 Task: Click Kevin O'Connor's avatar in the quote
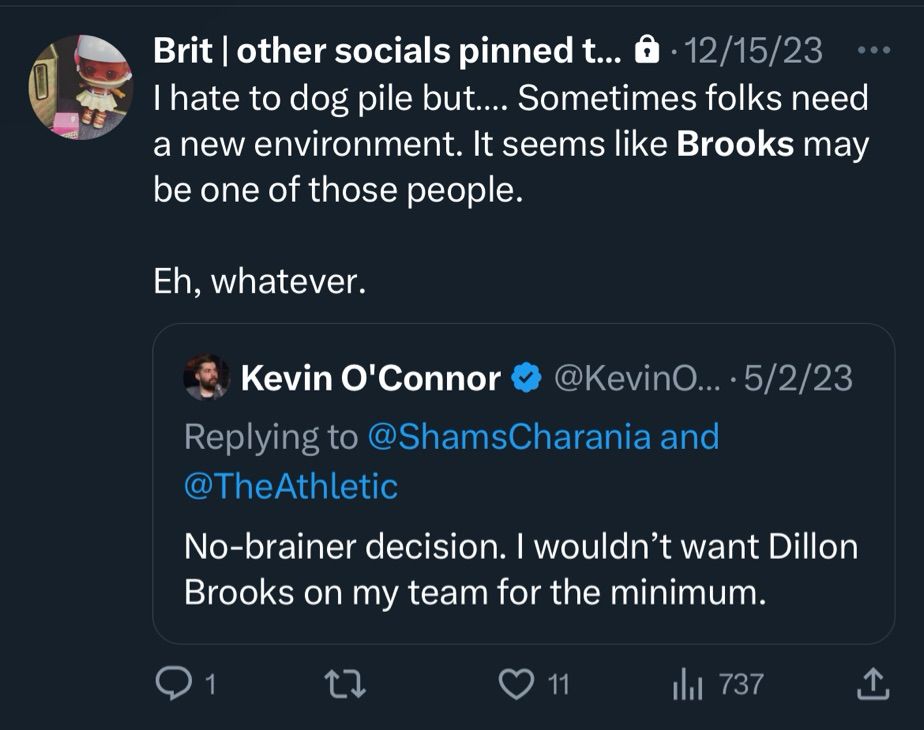point(205,378)
